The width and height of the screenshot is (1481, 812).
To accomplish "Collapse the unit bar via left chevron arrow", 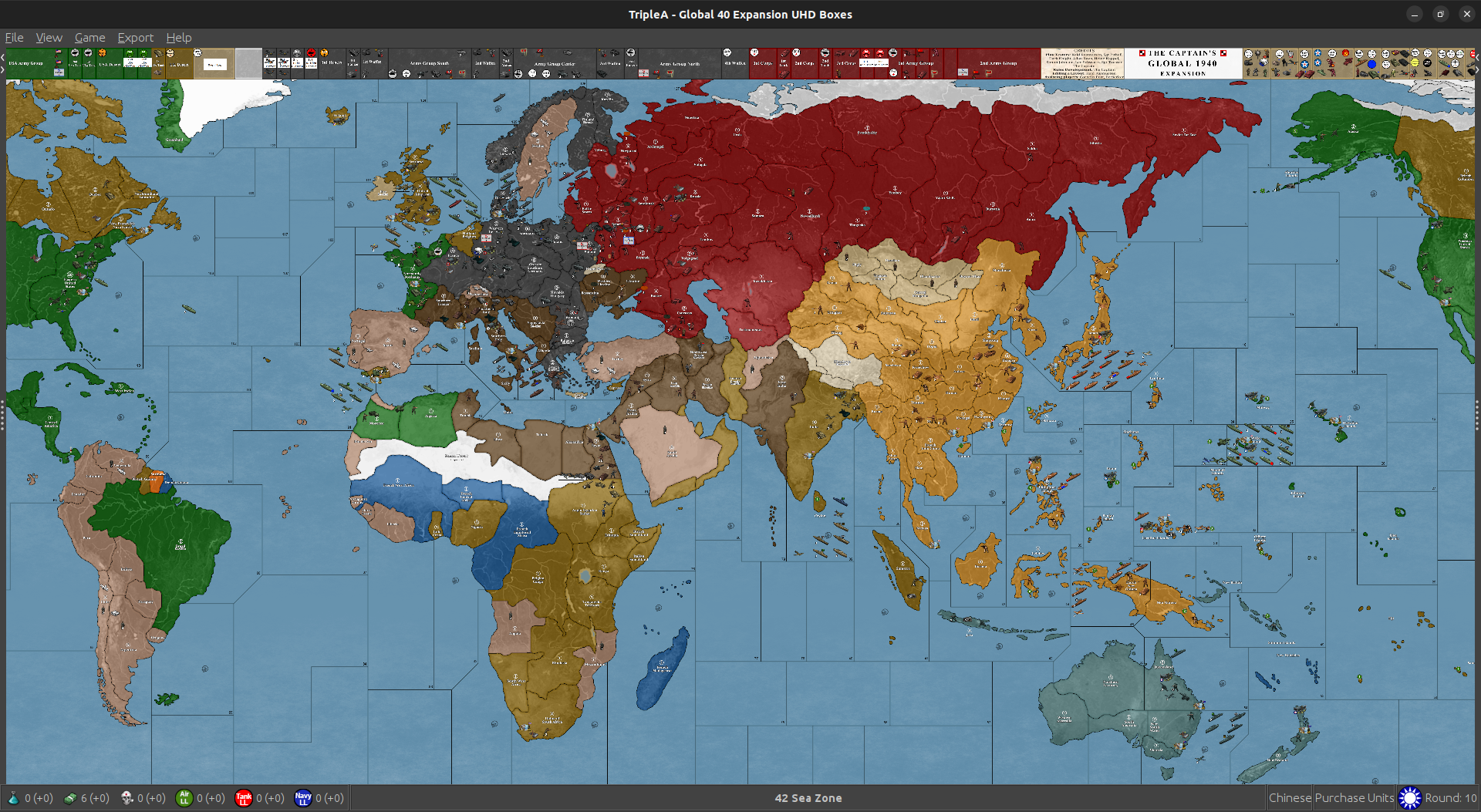I will click(x=2, y=56).
